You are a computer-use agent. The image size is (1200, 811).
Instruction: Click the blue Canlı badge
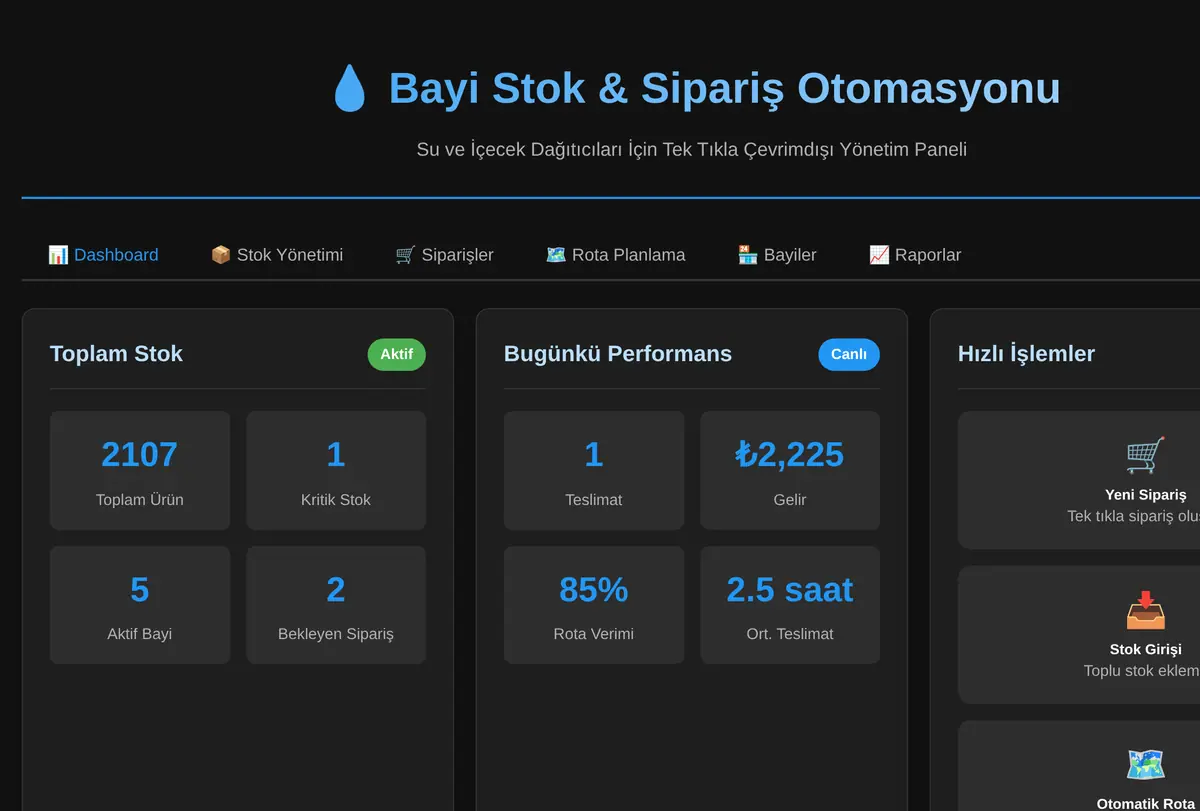(849, 354)
